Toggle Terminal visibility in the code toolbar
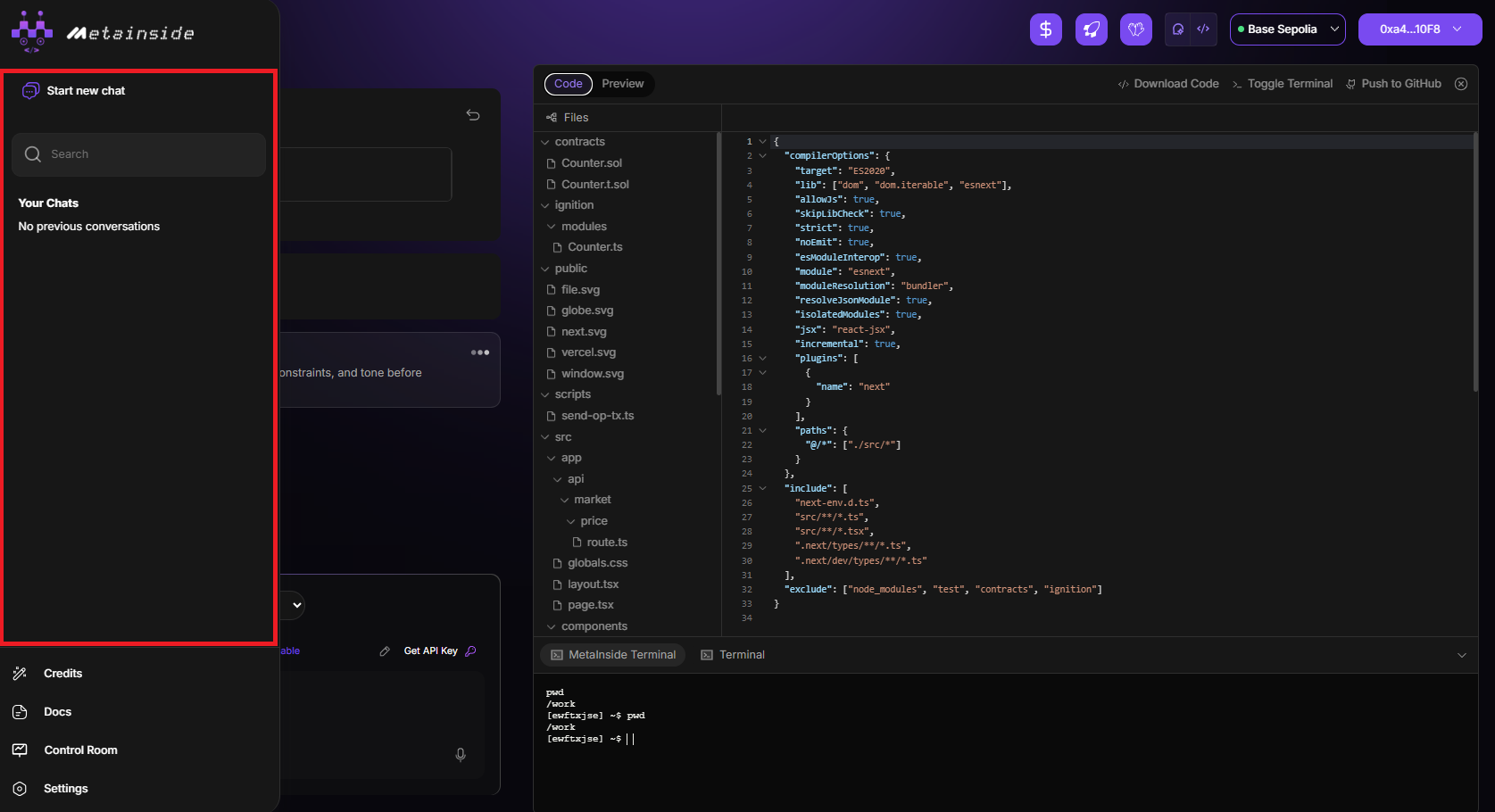The image size is (1495, 812). (x=1283, y=84)
